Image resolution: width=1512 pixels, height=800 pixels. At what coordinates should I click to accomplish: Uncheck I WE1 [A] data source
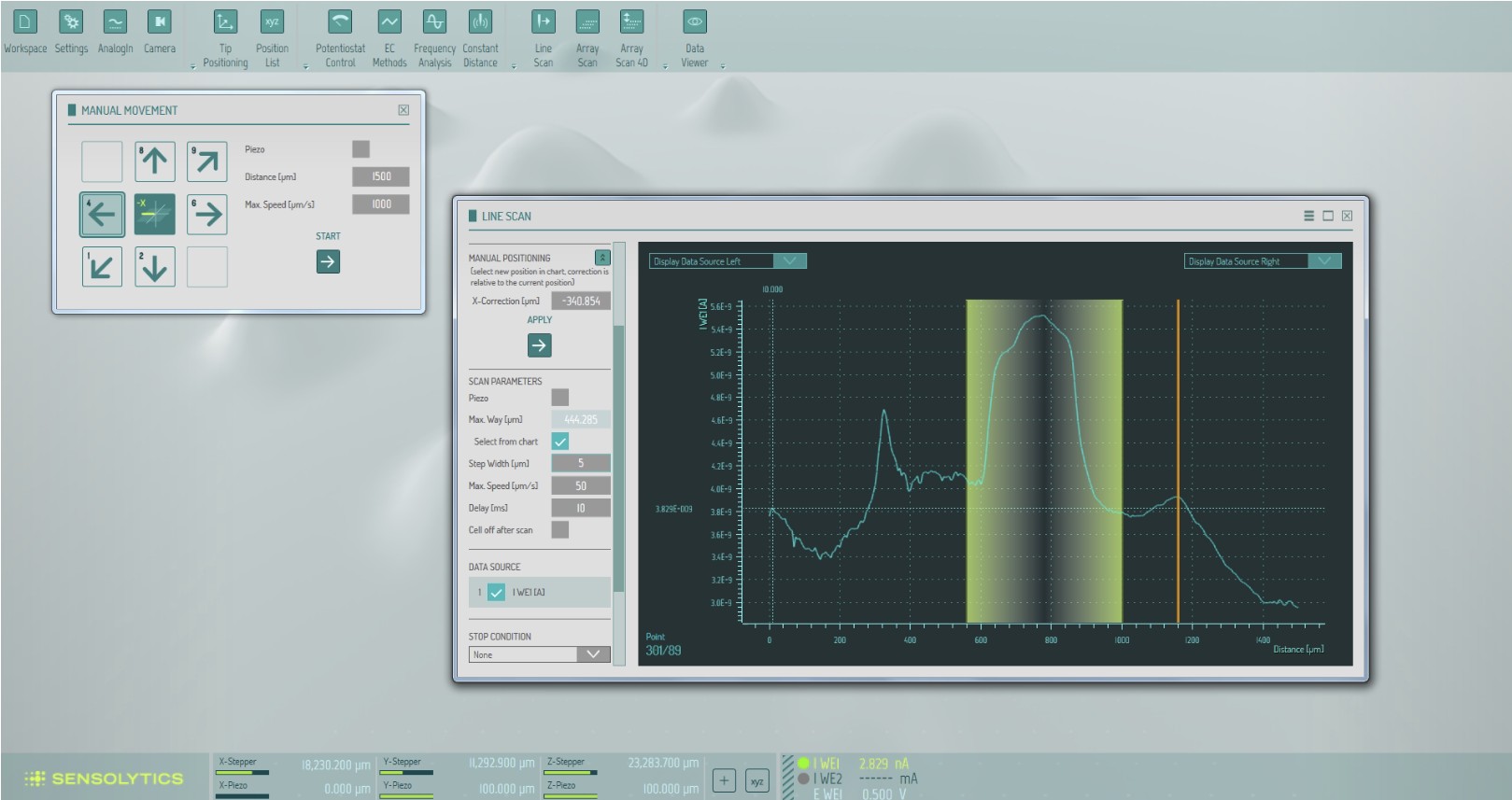tap(497, 592)
